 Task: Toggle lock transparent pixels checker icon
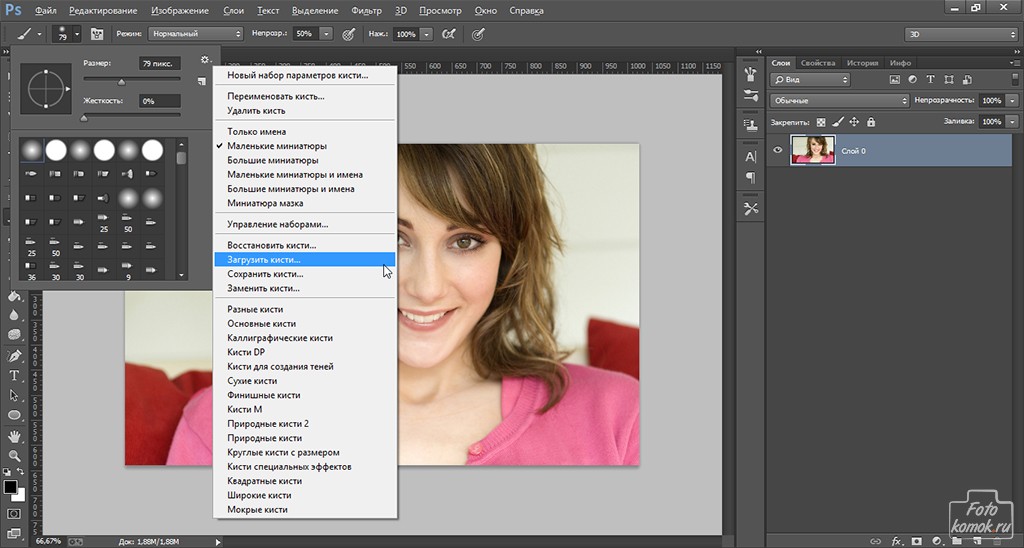pyautogui.click(x=822, y=122)
